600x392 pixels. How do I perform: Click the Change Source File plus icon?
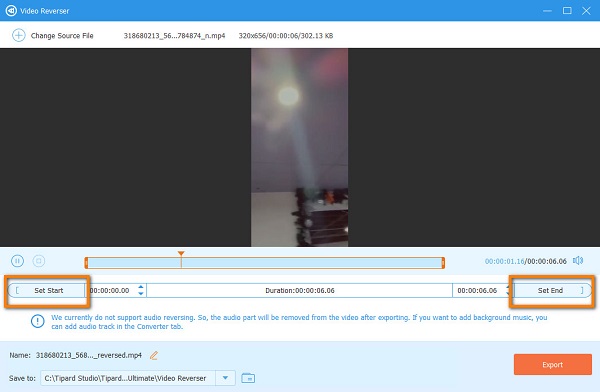click(x=18, y=35)
